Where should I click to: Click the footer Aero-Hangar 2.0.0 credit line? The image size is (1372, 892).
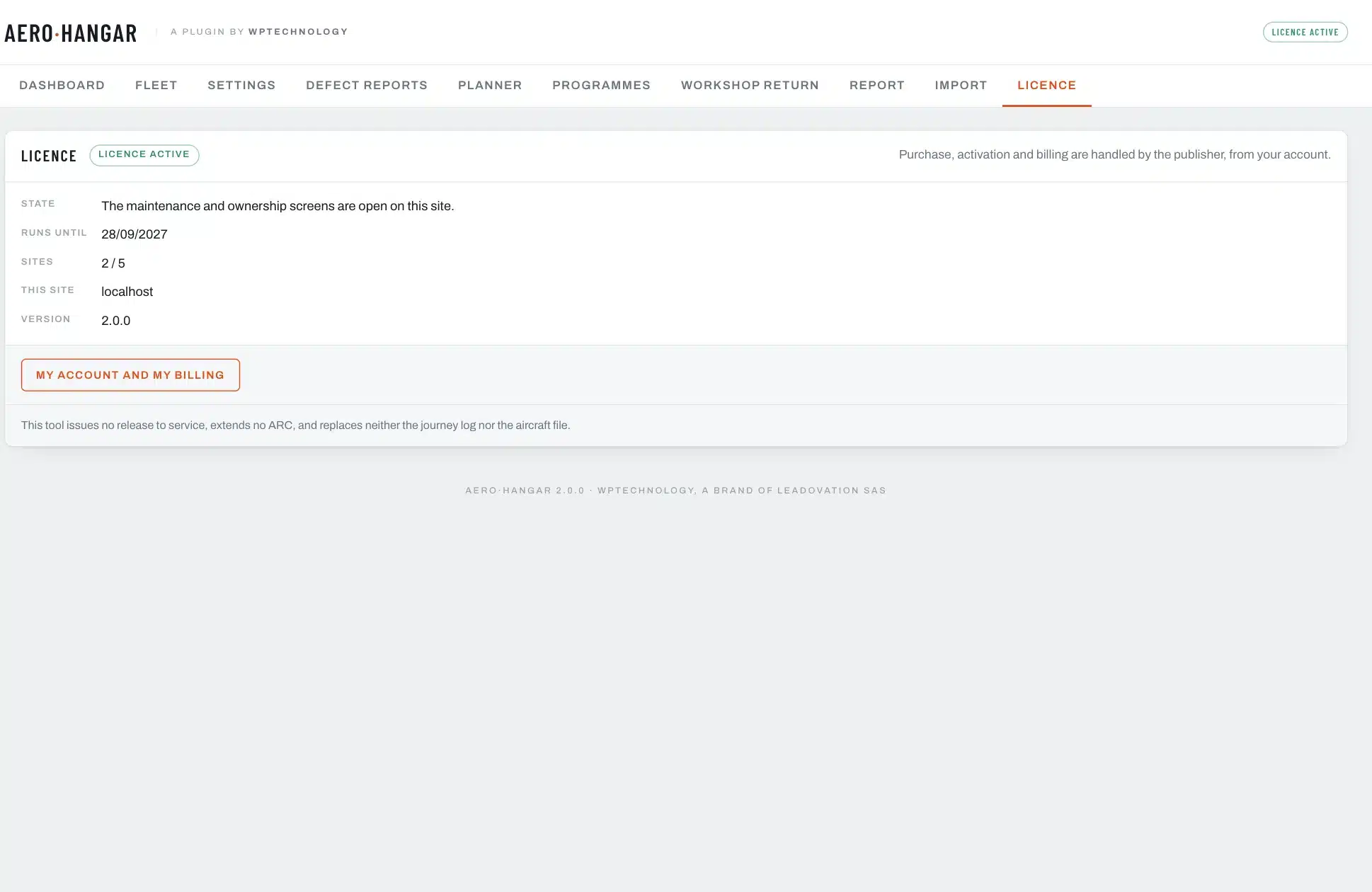[675, 491]
